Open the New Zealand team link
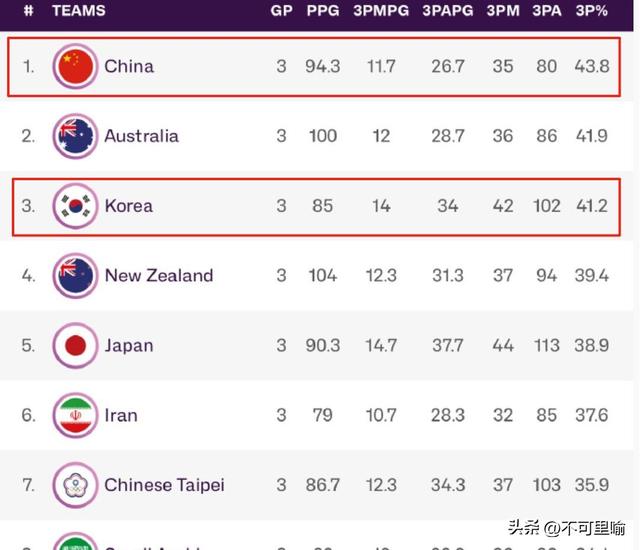The image size is (640, 550). coord(159,275)
